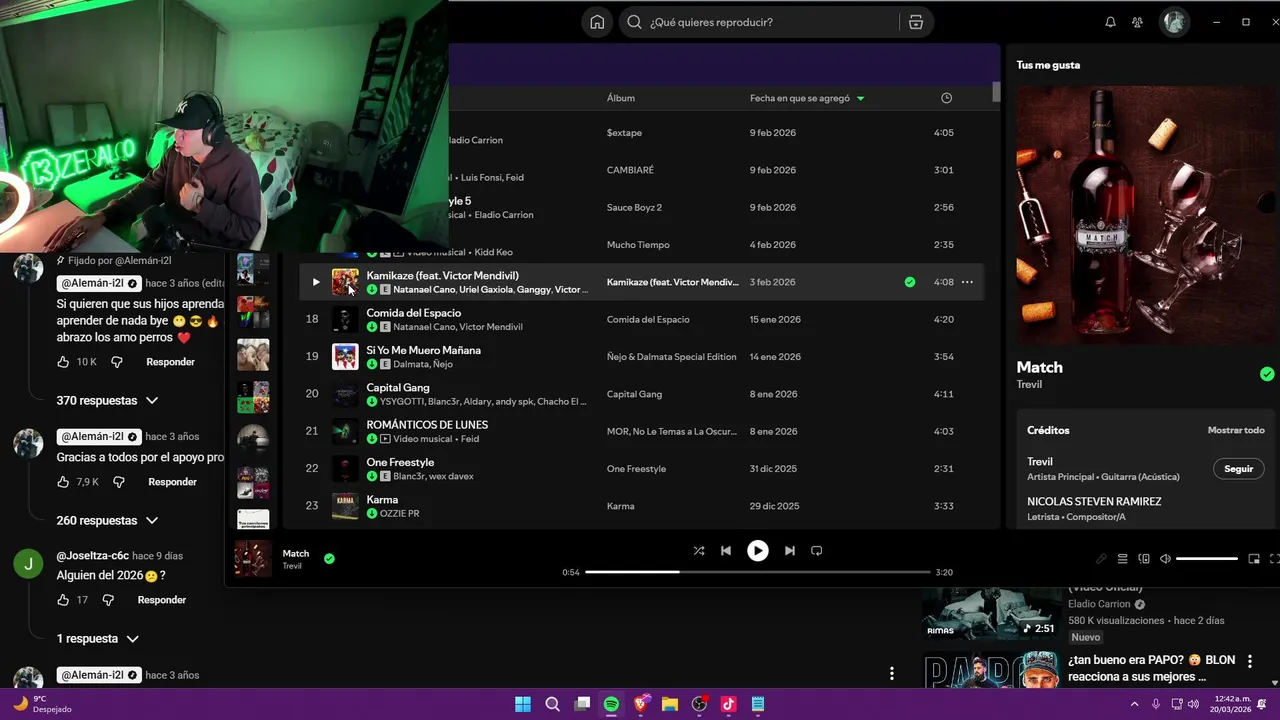Image resolution: width=1280 pixels, height=720 pixels.
Task: Select ROMÁNTICOS DE LUNES track
Action: point(427,425)
